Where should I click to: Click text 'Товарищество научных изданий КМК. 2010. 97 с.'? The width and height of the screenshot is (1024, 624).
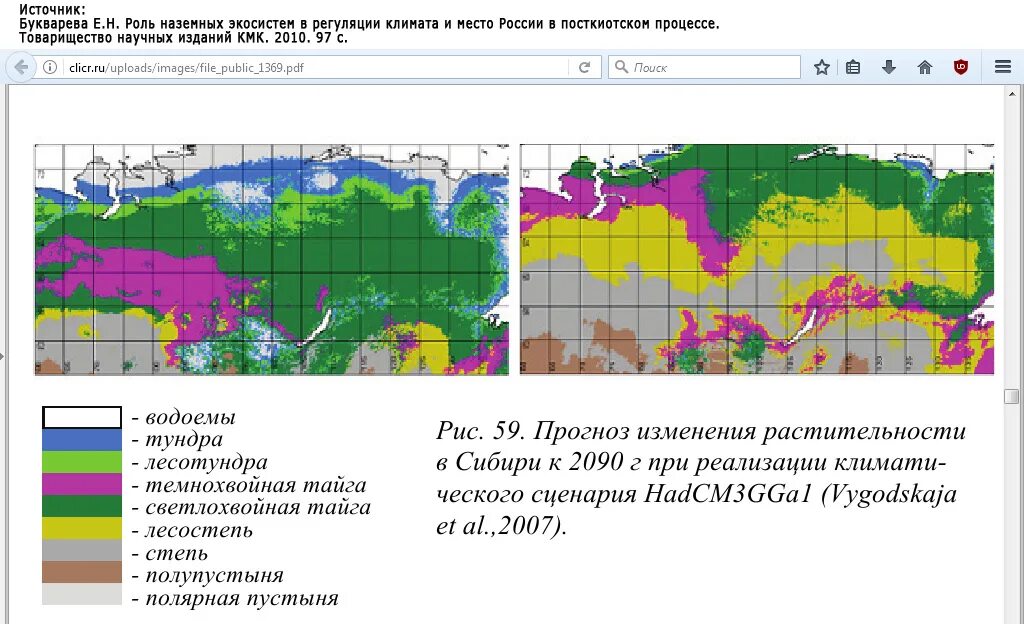click(184, 37)
